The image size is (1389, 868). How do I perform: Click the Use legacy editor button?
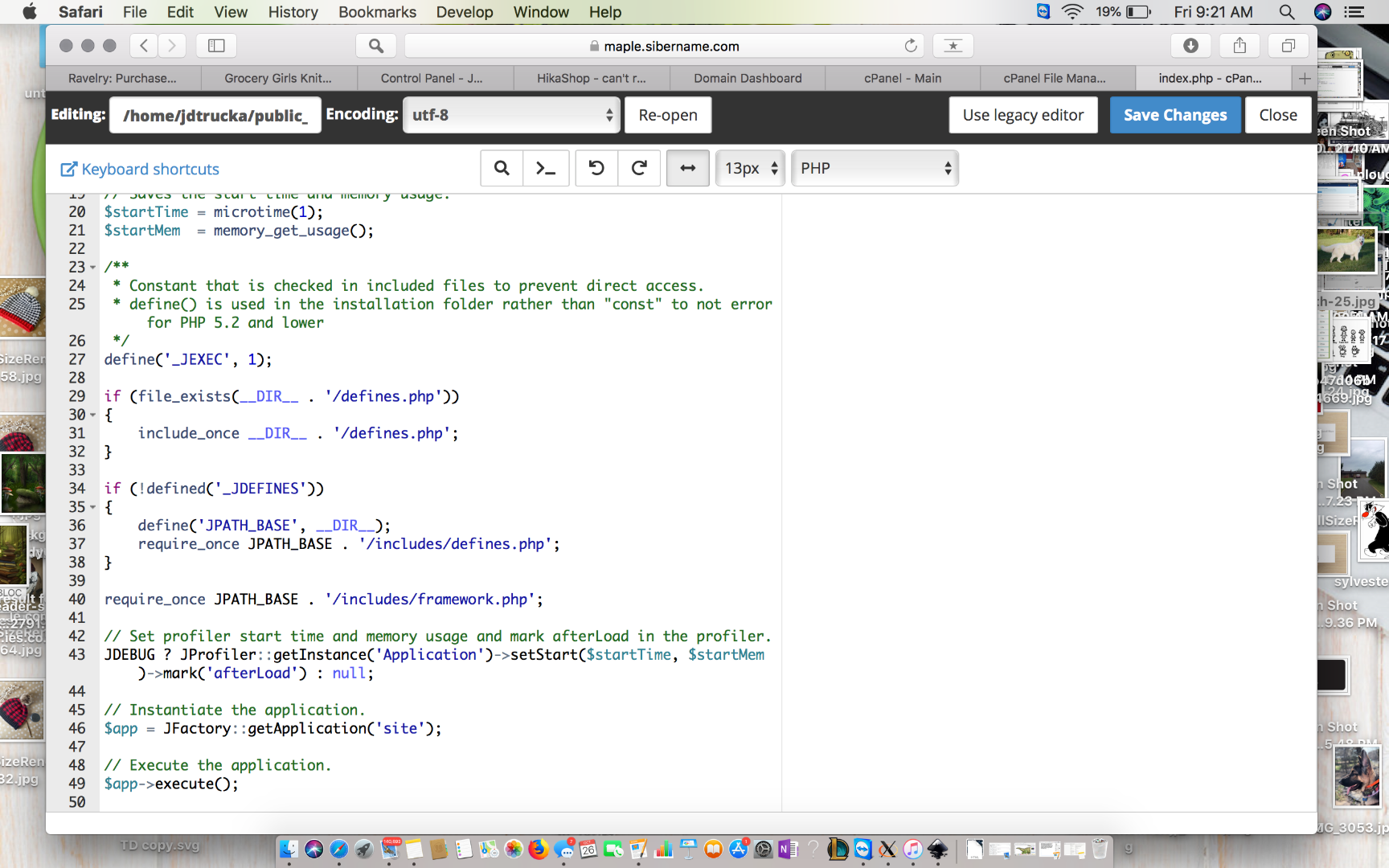pyautogui.click(x=1022, y=115)
